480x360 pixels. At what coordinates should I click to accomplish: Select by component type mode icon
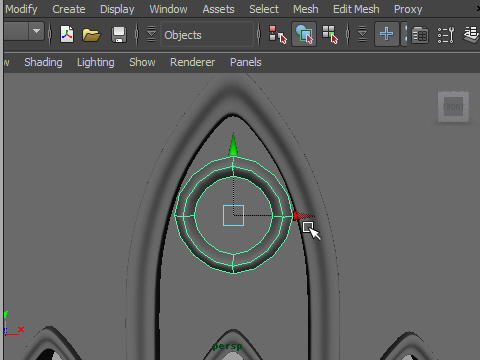click(x=330, y=35)
